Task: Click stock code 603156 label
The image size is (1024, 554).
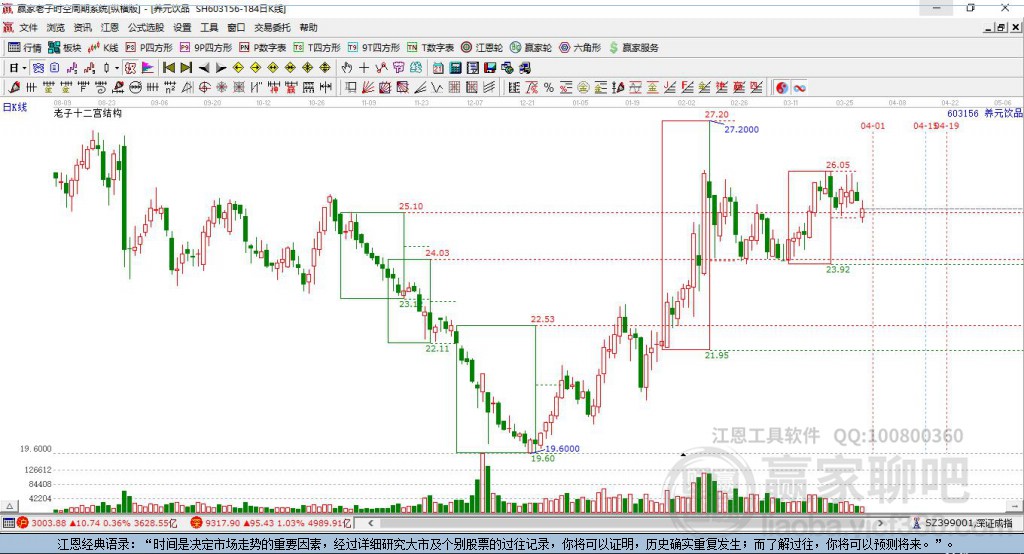Action: [963, 113]
